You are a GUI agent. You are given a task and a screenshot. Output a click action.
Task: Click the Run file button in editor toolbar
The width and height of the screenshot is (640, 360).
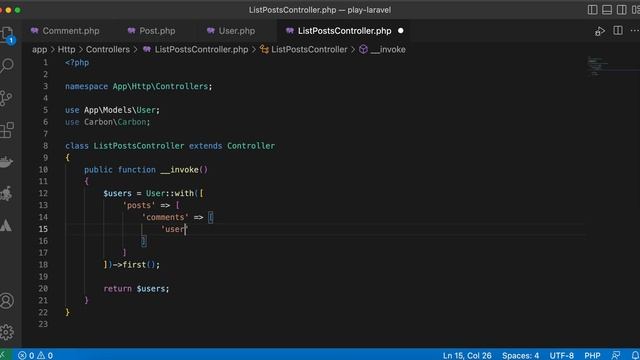600,31
